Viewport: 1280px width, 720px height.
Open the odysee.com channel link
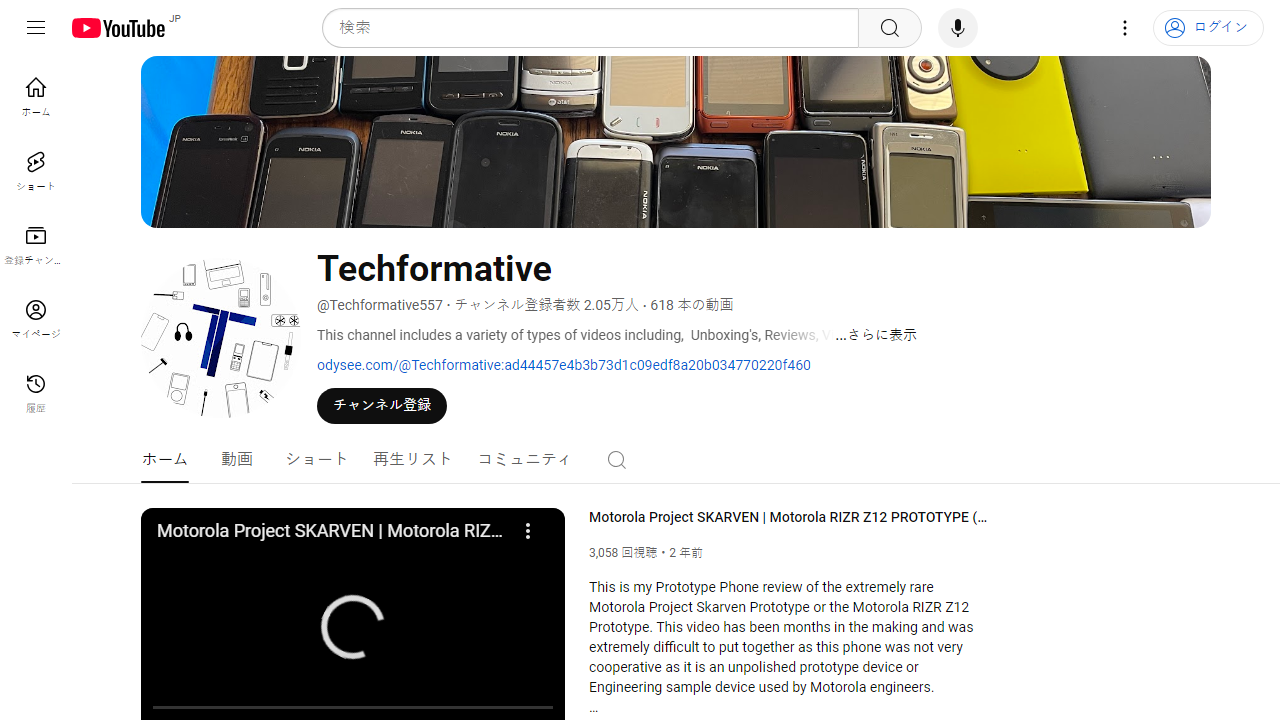564,365
